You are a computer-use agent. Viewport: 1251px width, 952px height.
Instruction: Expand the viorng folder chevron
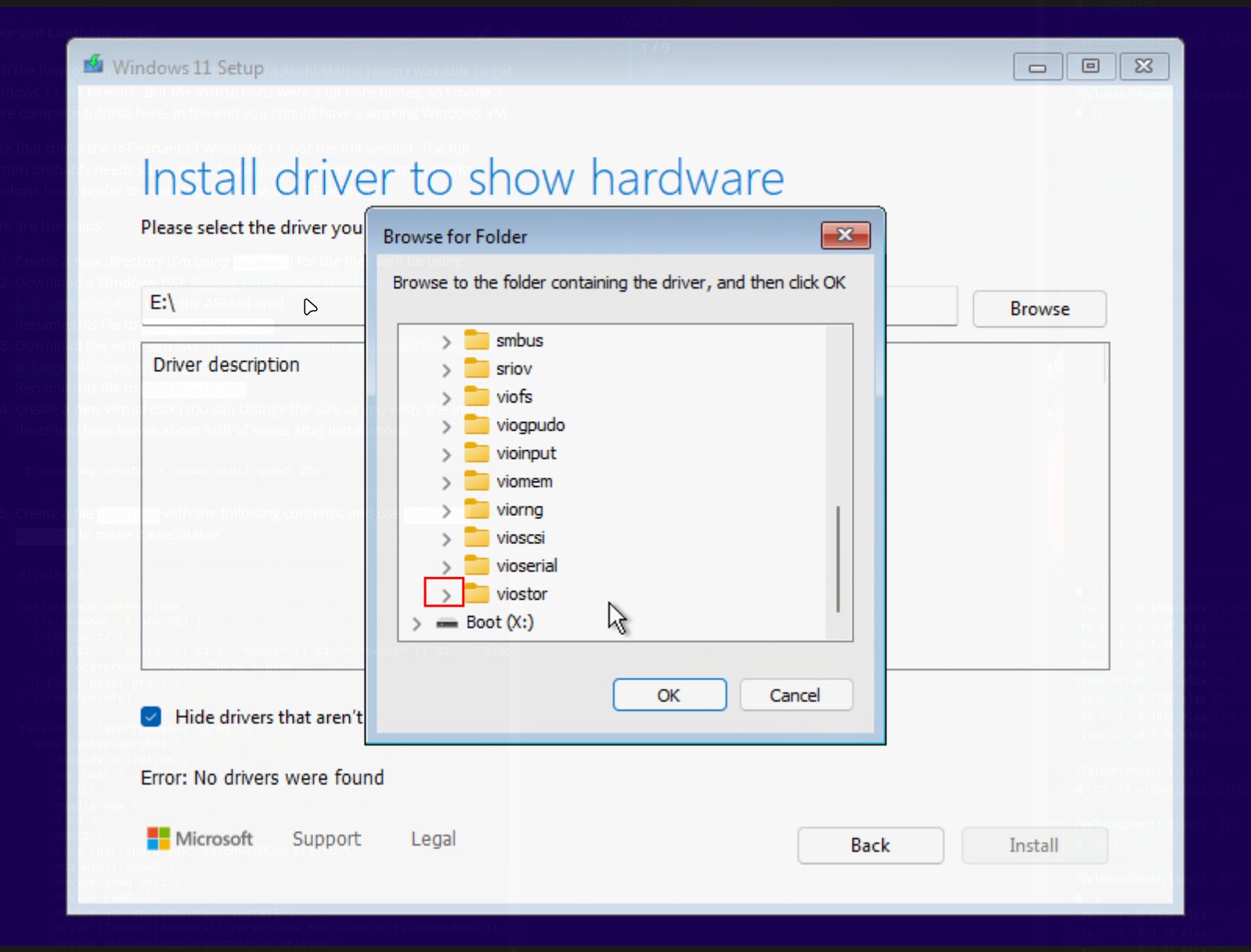click(x=446, y=511)
